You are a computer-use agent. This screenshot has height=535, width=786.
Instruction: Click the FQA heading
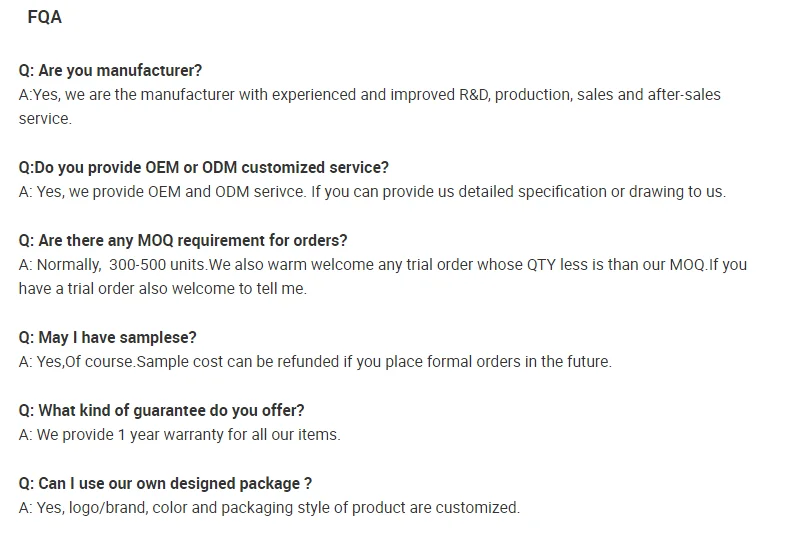tap(45, 17)
